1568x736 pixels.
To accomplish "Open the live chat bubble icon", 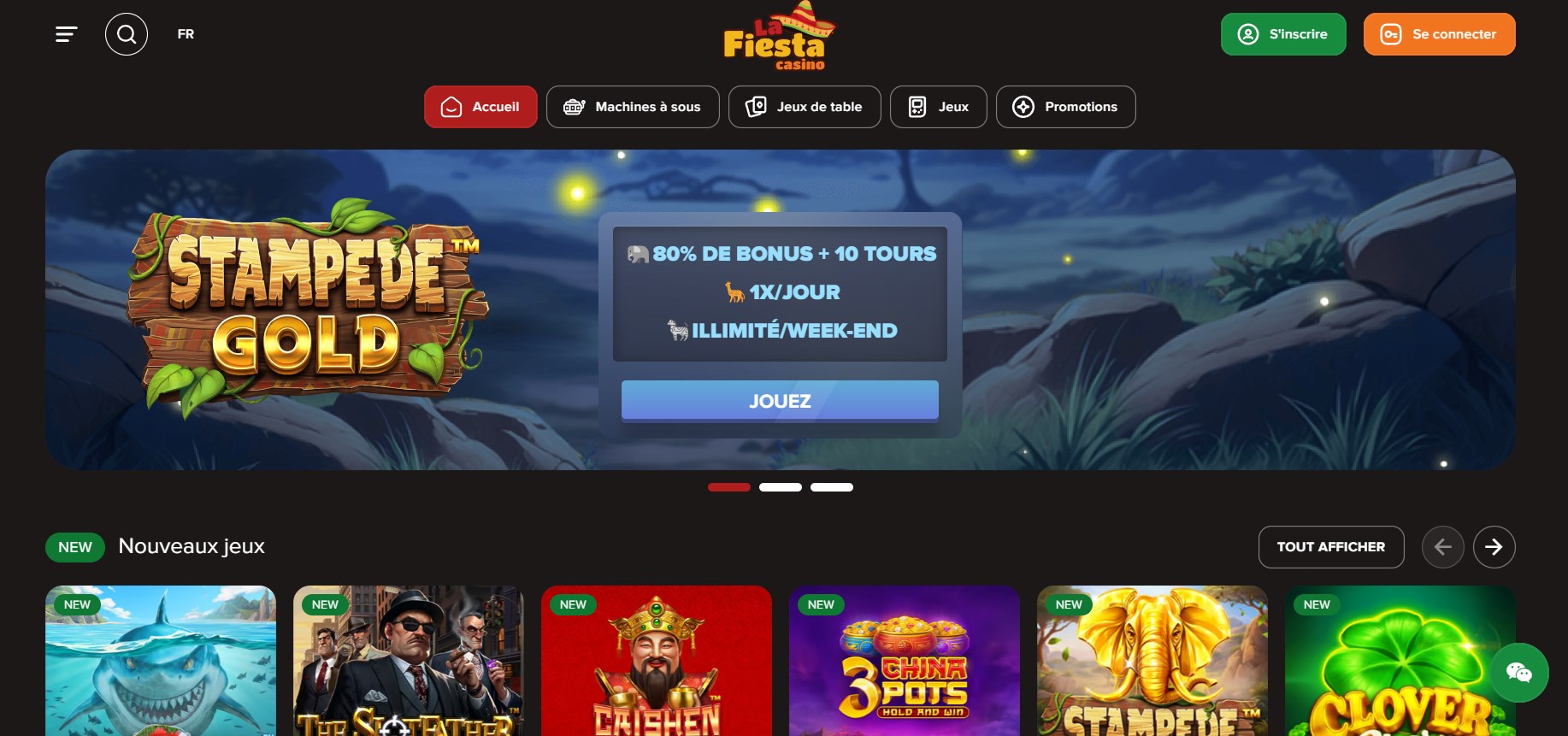I will [1519, 673].
